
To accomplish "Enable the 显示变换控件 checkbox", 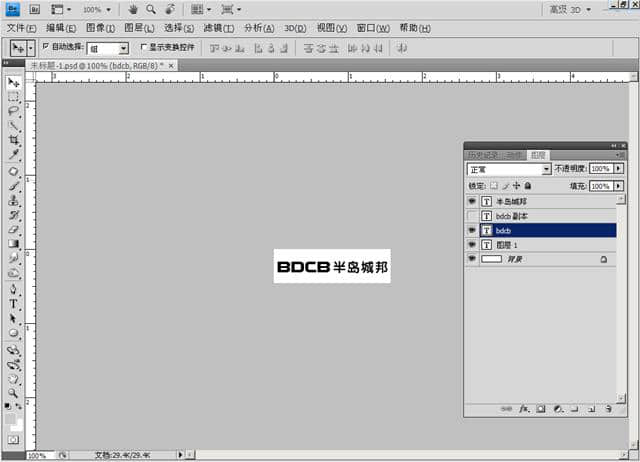I will [143, 47].
